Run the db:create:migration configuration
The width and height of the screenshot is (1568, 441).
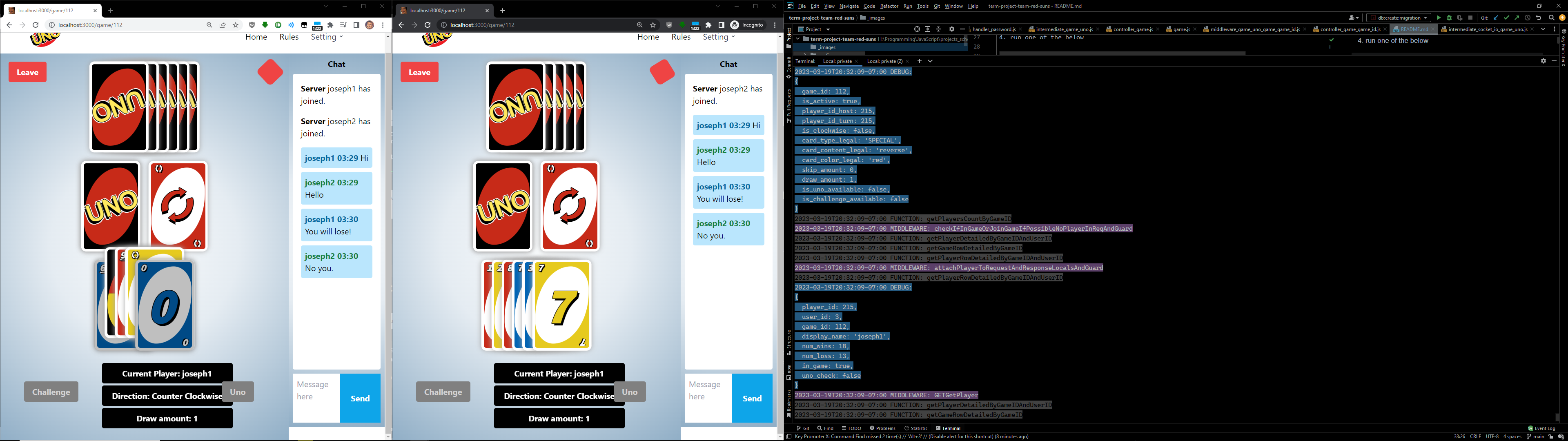1438,18
